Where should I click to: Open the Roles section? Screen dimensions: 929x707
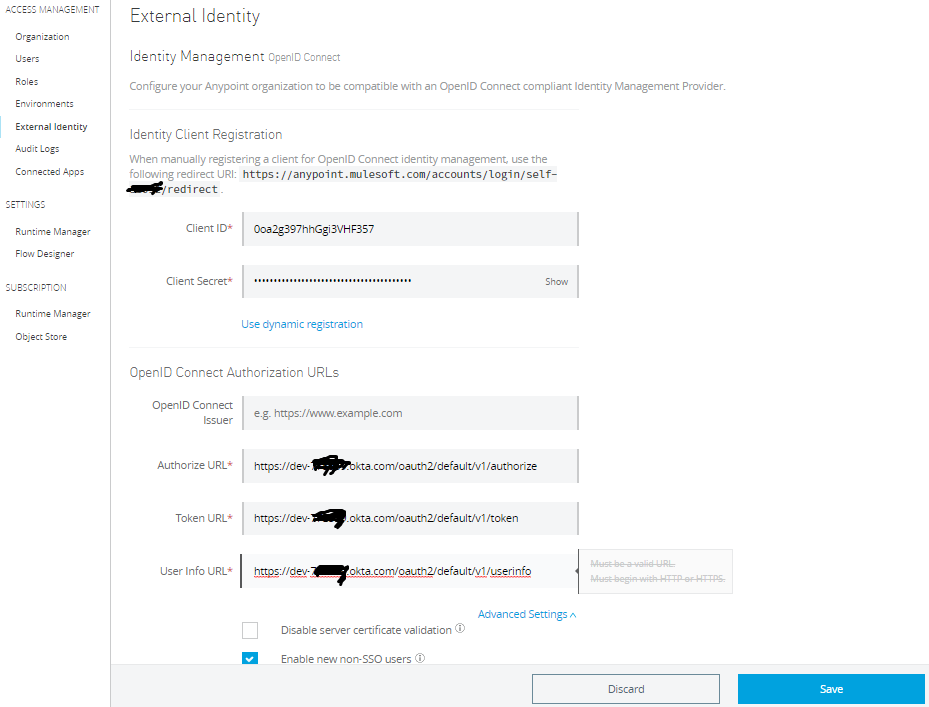27,82
